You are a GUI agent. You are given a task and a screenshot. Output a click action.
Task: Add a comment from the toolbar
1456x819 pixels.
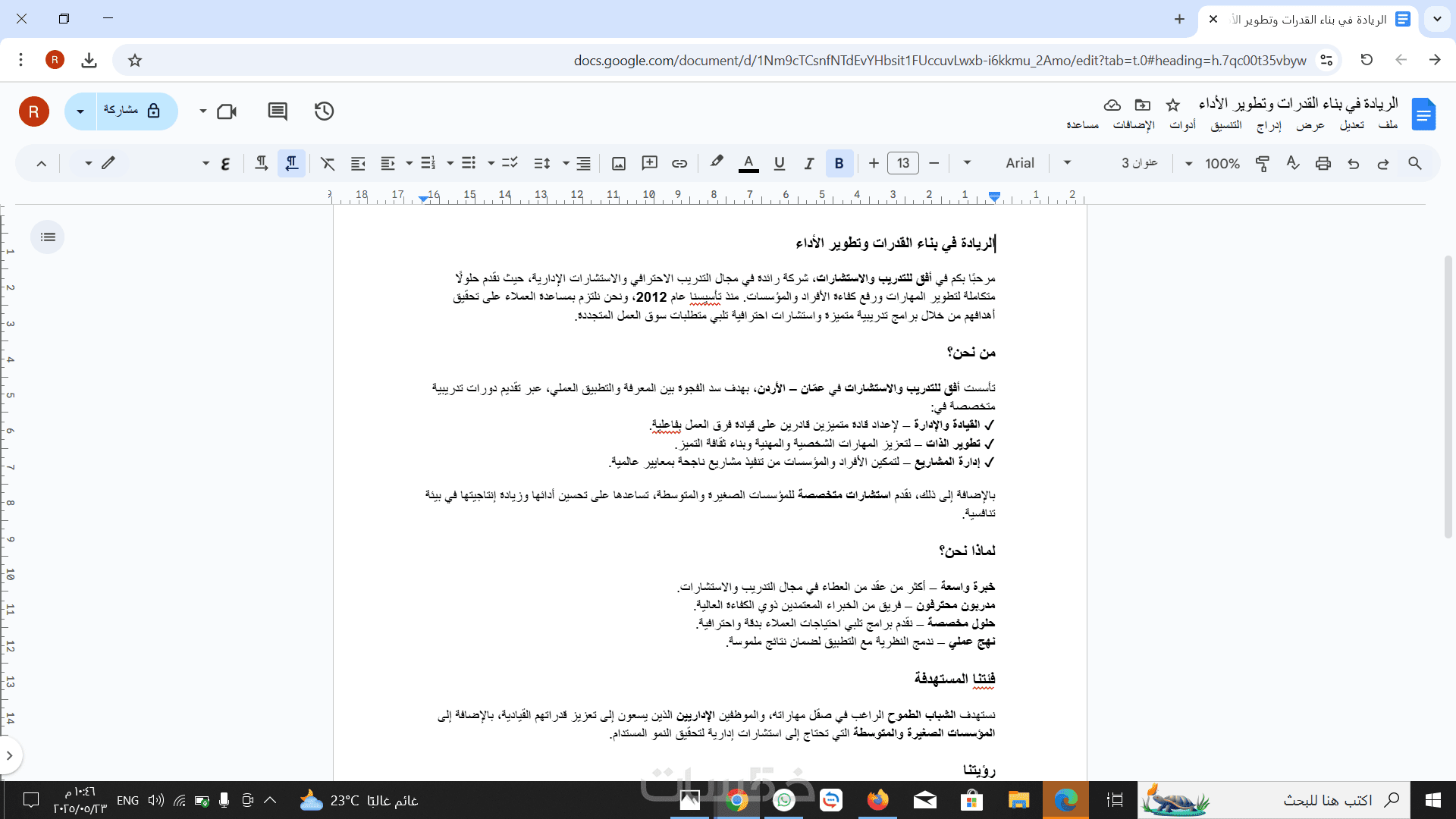[x=649, y=163]
